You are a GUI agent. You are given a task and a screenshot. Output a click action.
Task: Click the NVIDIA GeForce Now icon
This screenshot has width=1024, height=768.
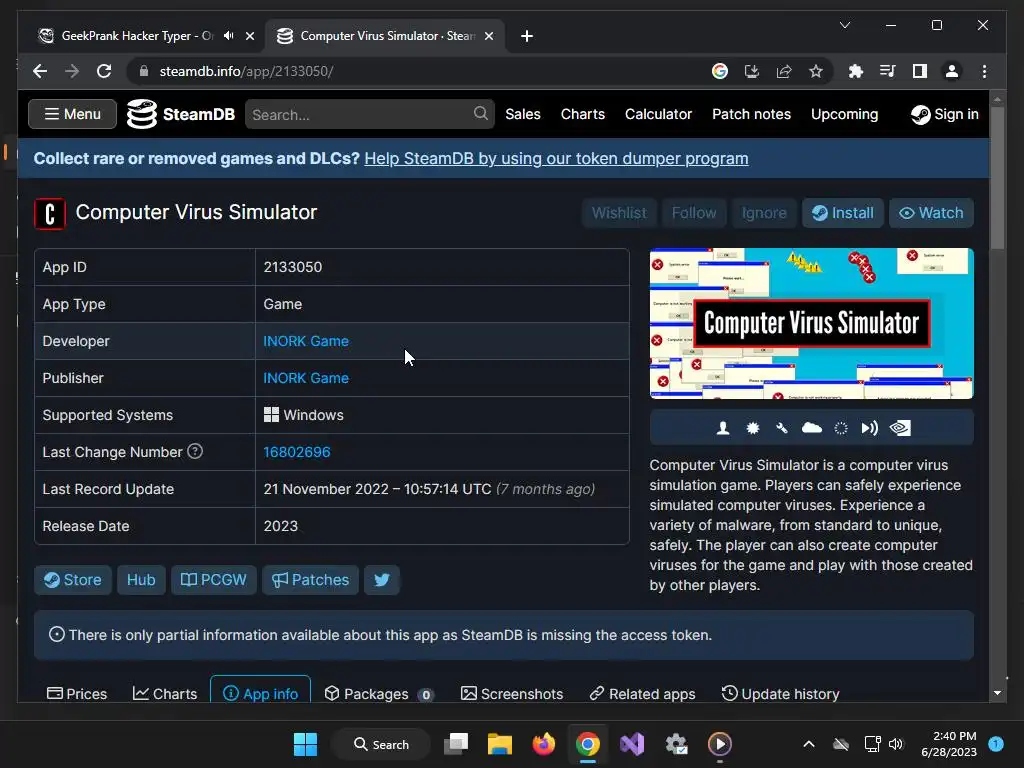tap(900, 428)
